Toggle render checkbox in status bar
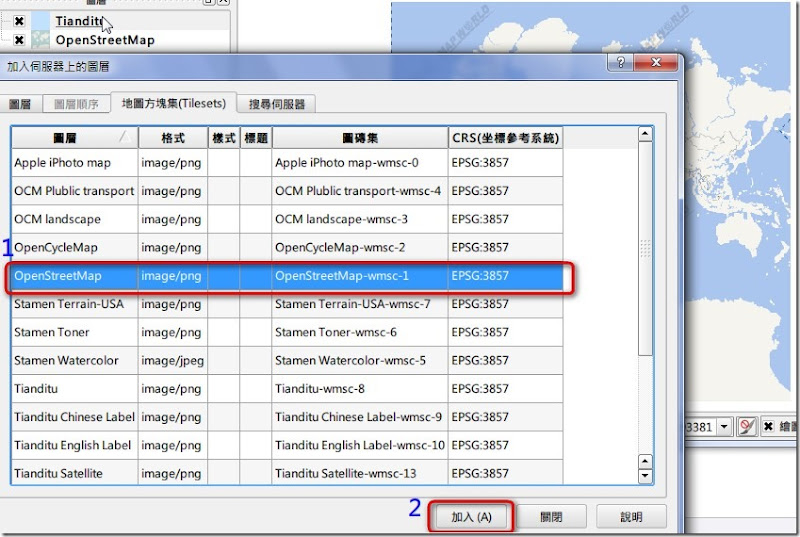 (768, 426)
